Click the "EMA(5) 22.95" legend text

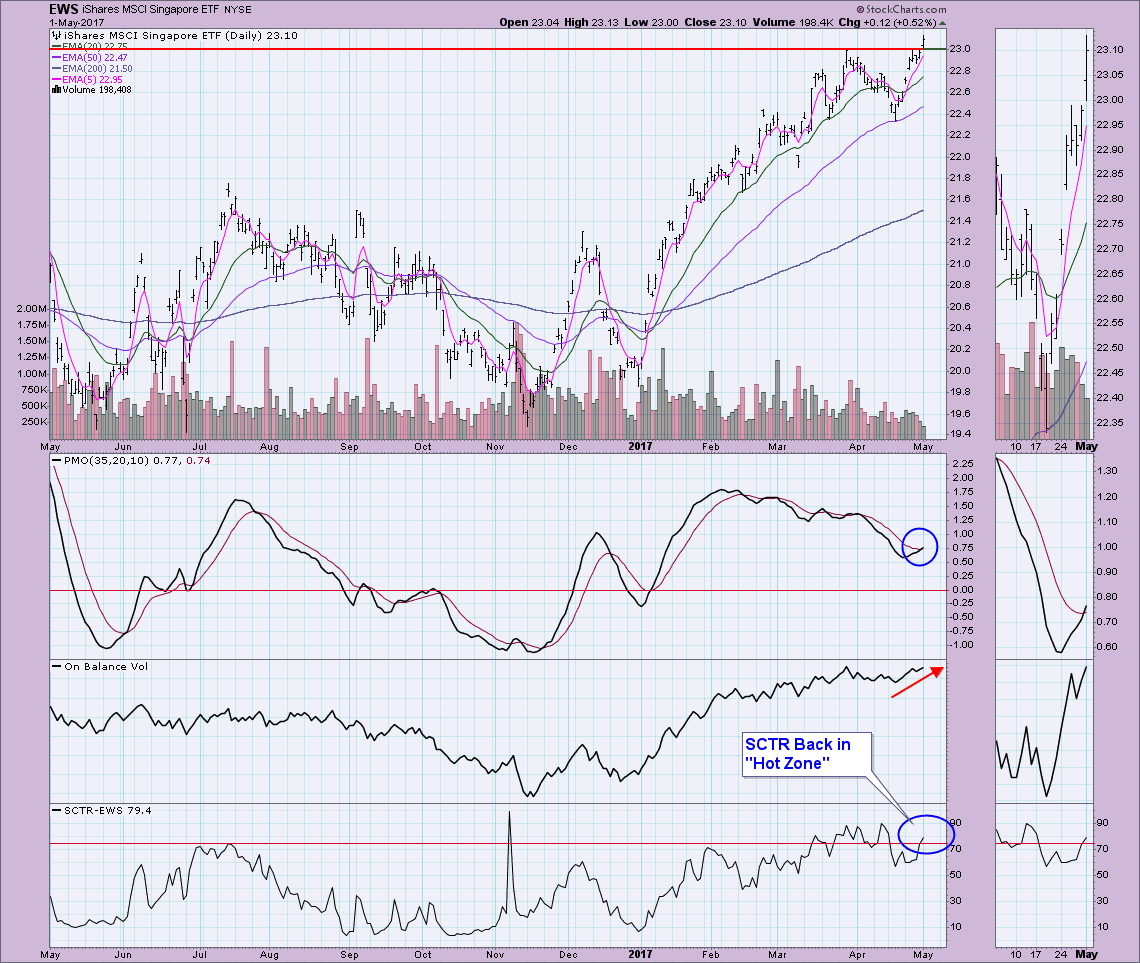click(x=92, y=79)
